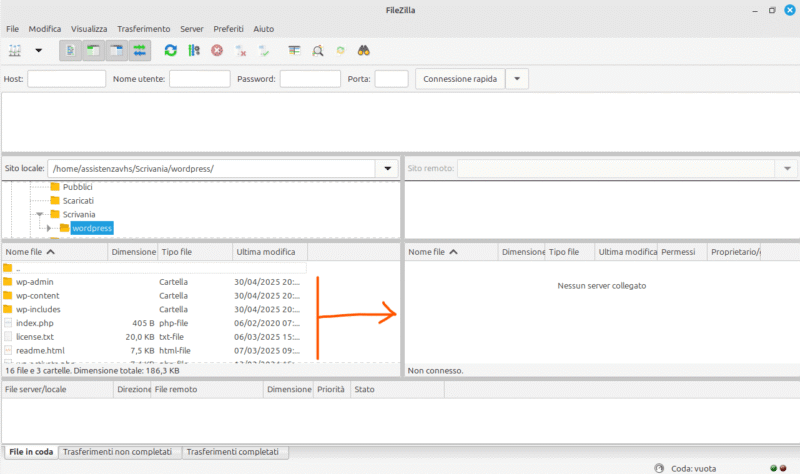
Task: Expand the quick connect history dropdown
Action: pos(517,79)
